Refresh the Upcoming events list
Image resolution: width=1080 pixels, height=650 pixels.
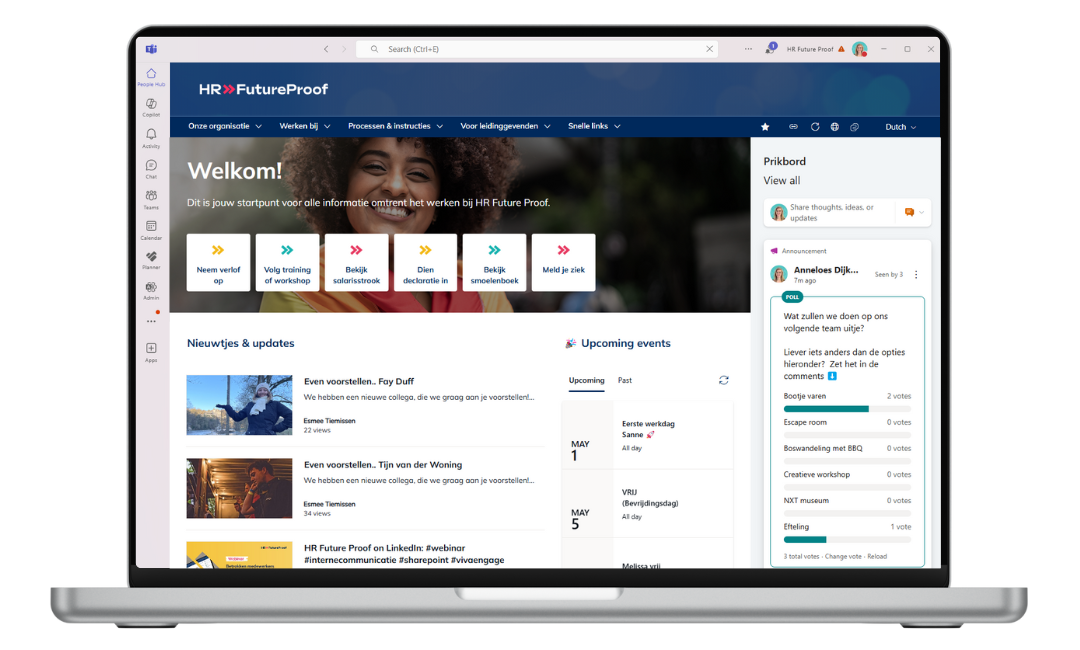click(723, 380)
